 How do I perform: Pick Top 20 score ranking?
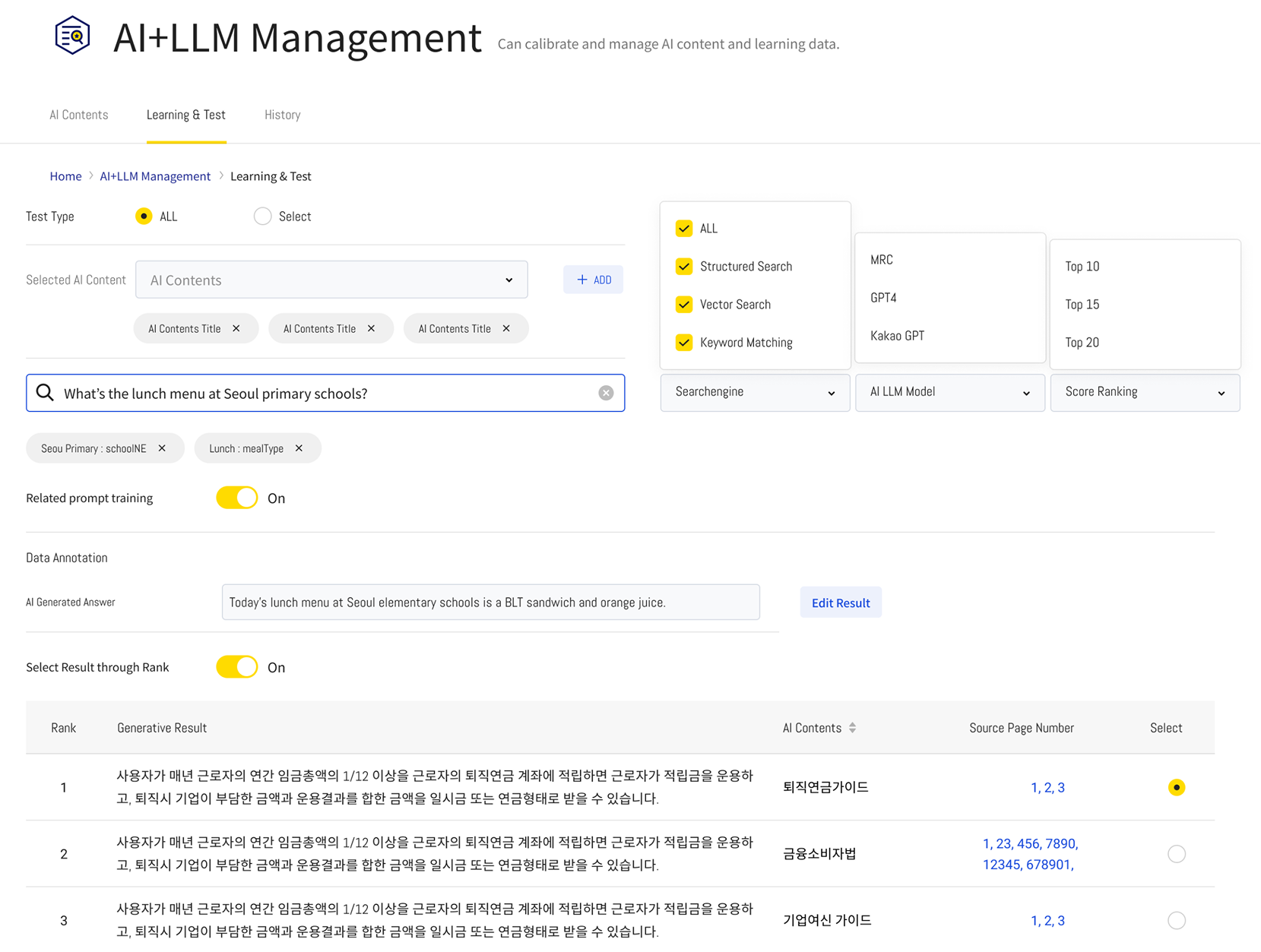[1082, 342]
